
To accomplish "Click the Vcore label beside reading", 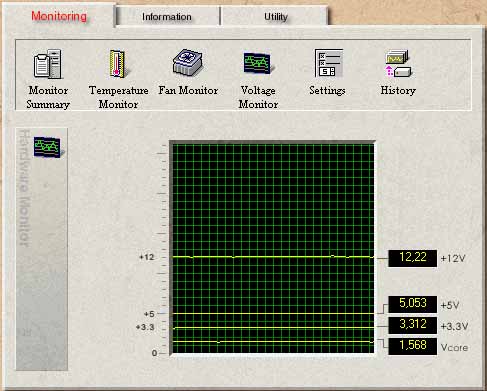I will (x=454, y=347).
